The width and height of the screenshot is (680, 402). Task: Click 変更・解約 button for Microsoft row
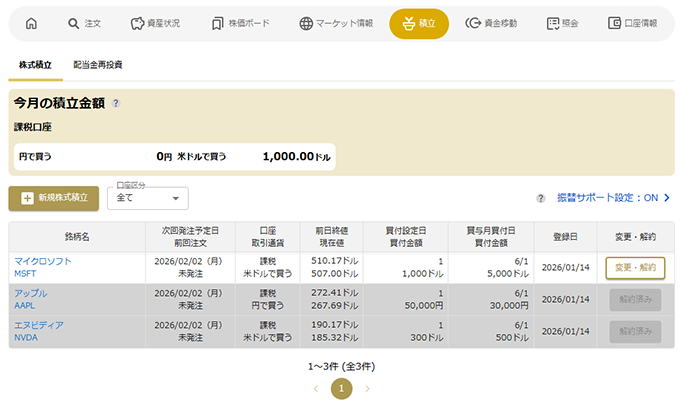pos(635,268)
